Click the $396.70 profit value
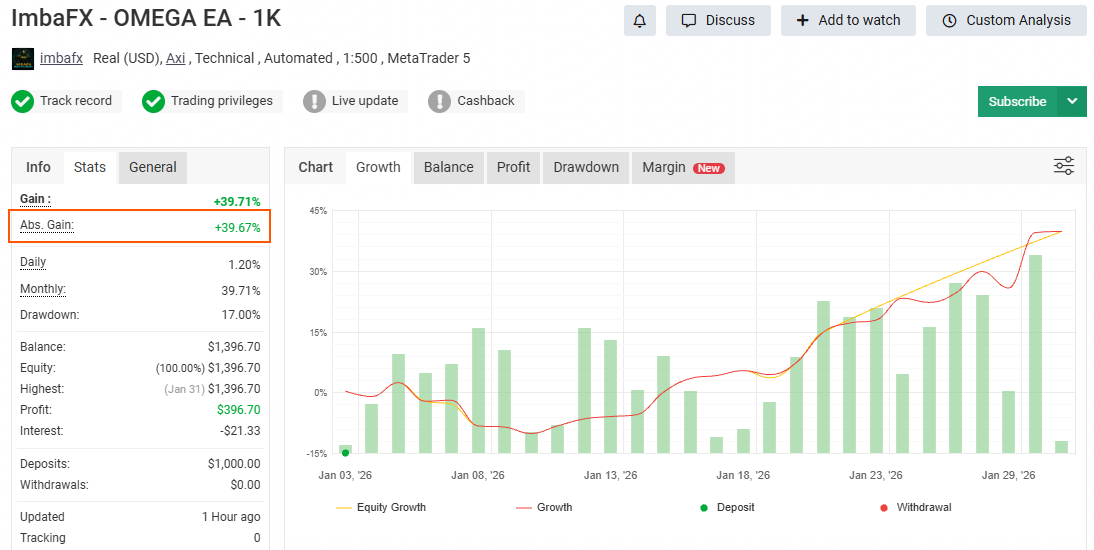This screenshot has width=1094, height=550. pos(239,410)
